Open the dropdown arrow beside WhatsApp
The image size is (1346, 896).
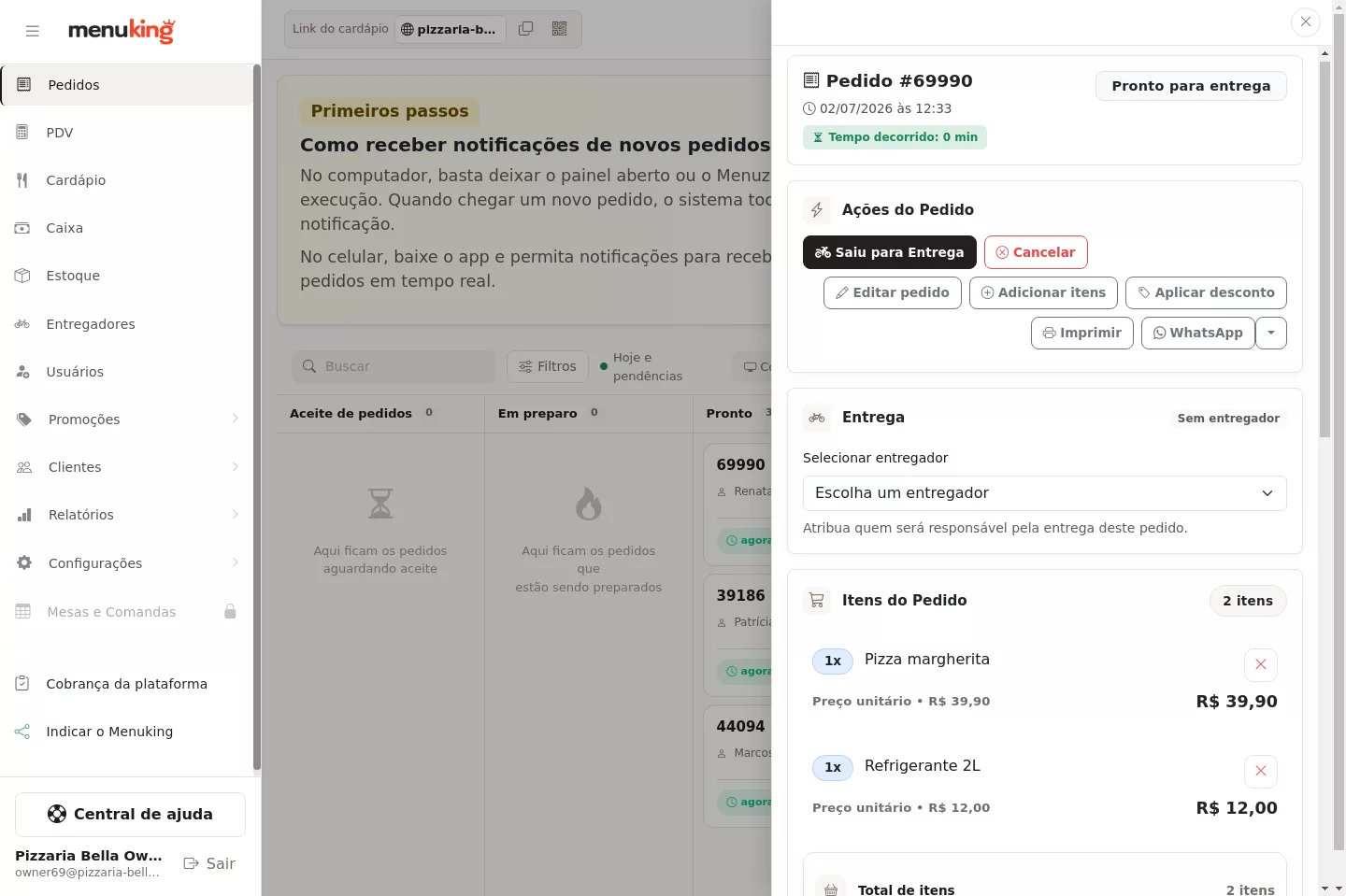tap(1271, 333)
